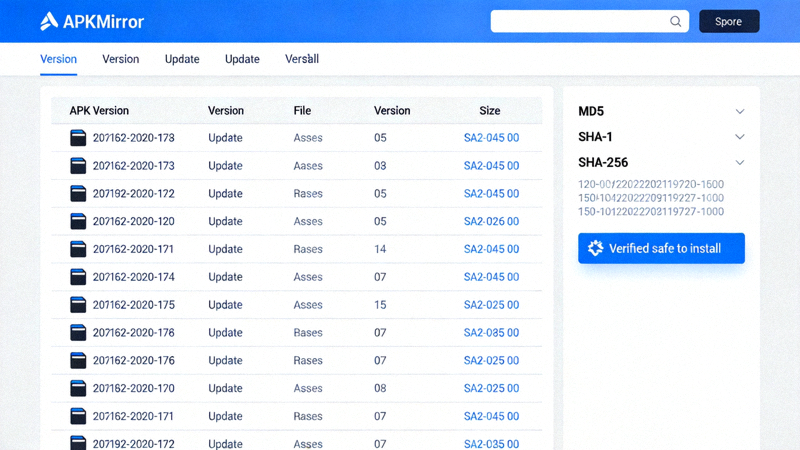Click file icon beside the SA2-085 00 row
The height and width of the screenshot is (450, 800).
pos(78,333)
